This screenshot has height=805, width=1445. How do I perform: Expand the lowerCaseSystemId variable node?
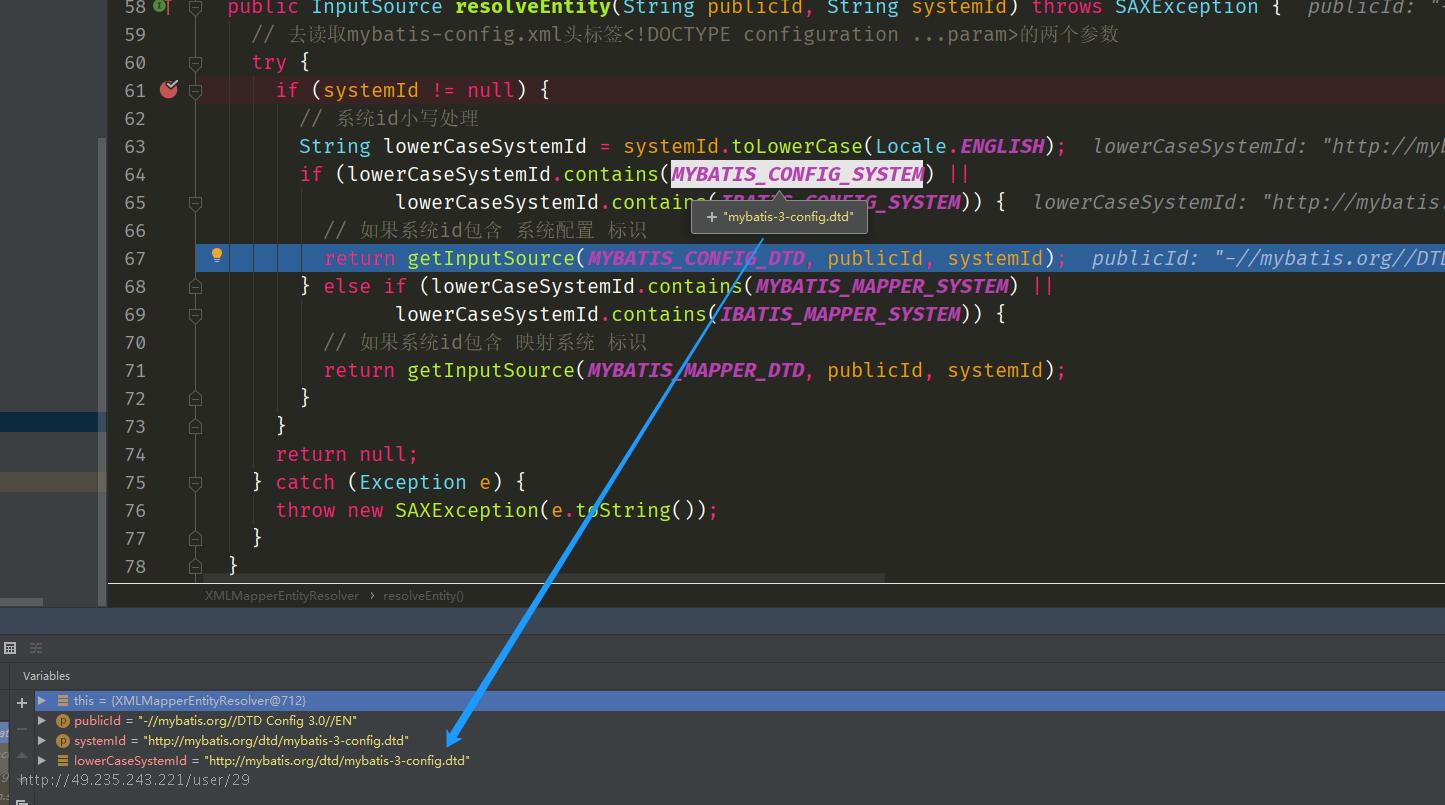pyautogui.click(x=42, y=760)
